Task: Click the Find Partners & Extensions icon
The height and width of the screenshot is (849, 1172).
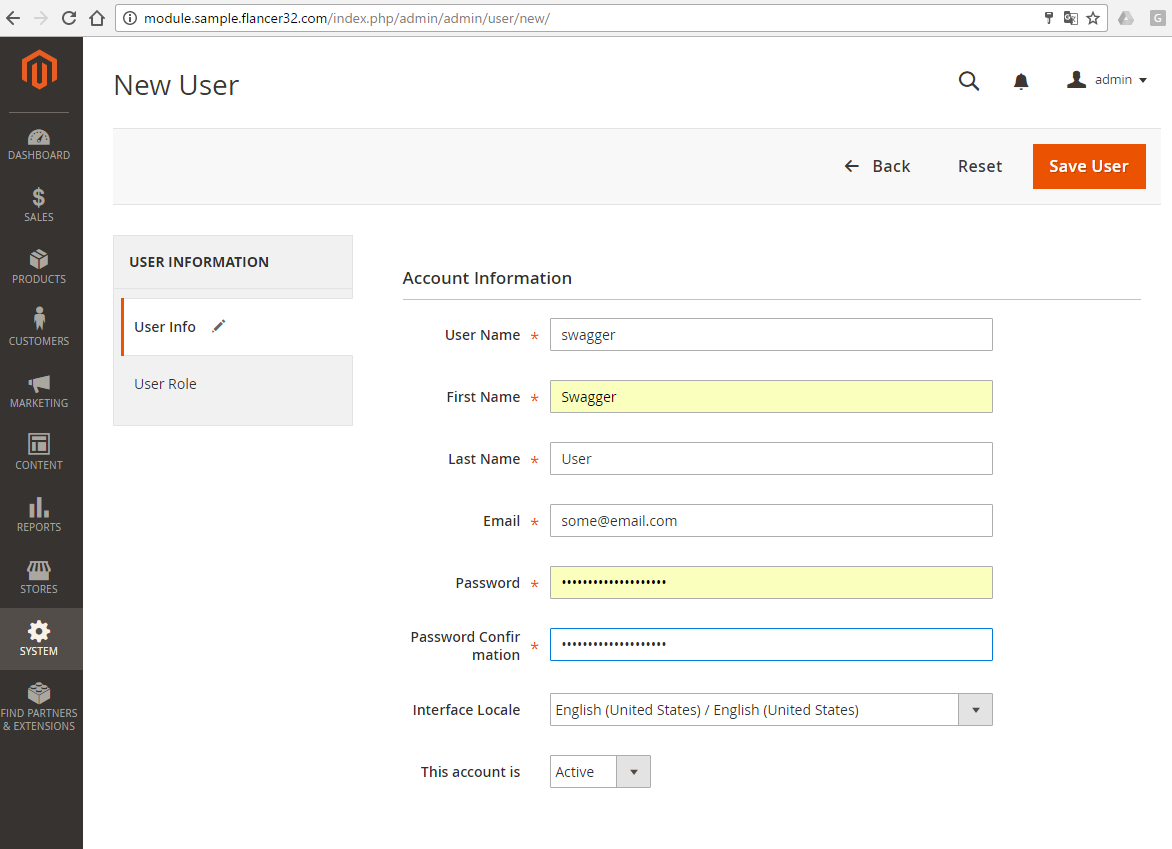Action: 39,693
